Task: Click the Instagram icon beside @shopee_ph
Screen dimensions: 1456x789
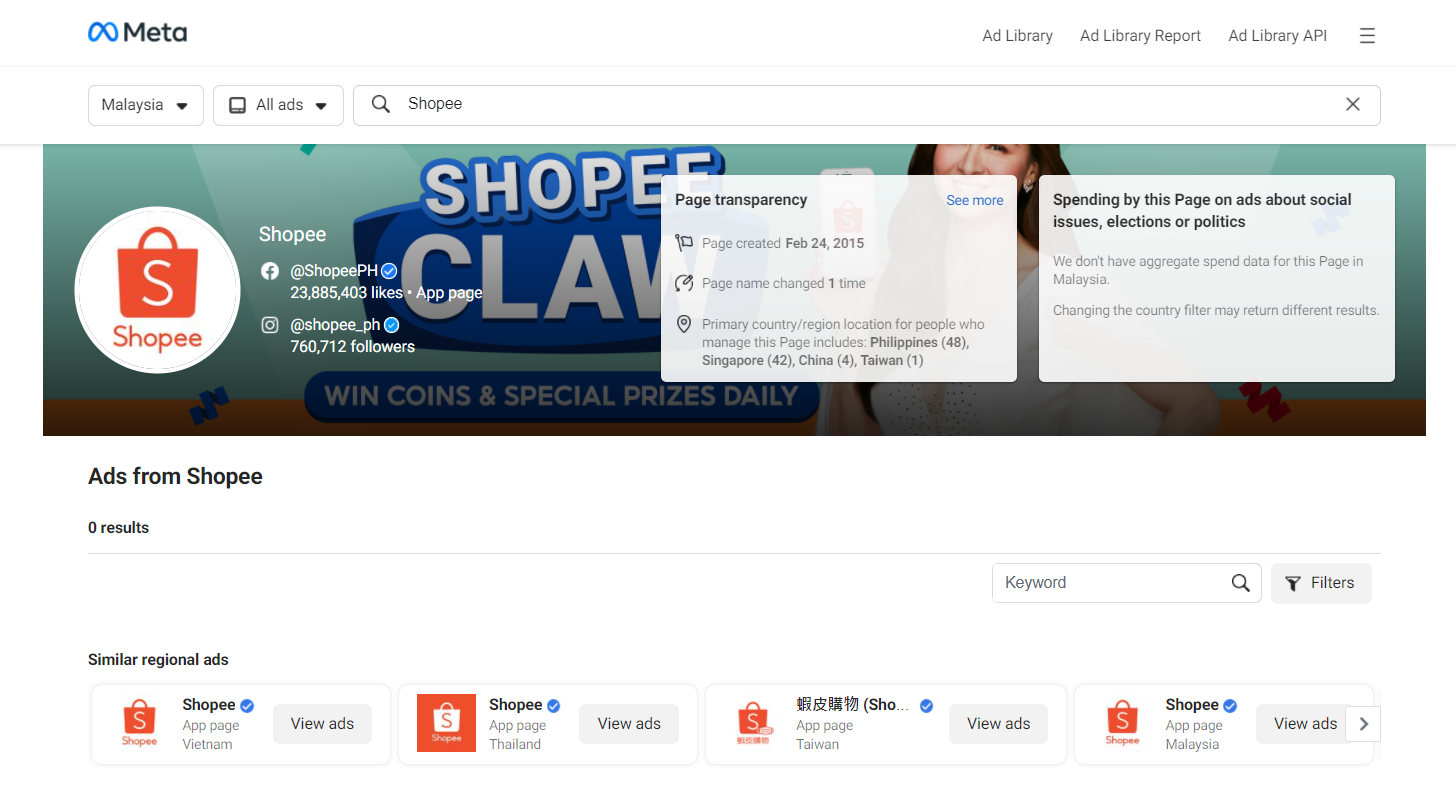Action: pyautogui.click(x=269, y=325)
